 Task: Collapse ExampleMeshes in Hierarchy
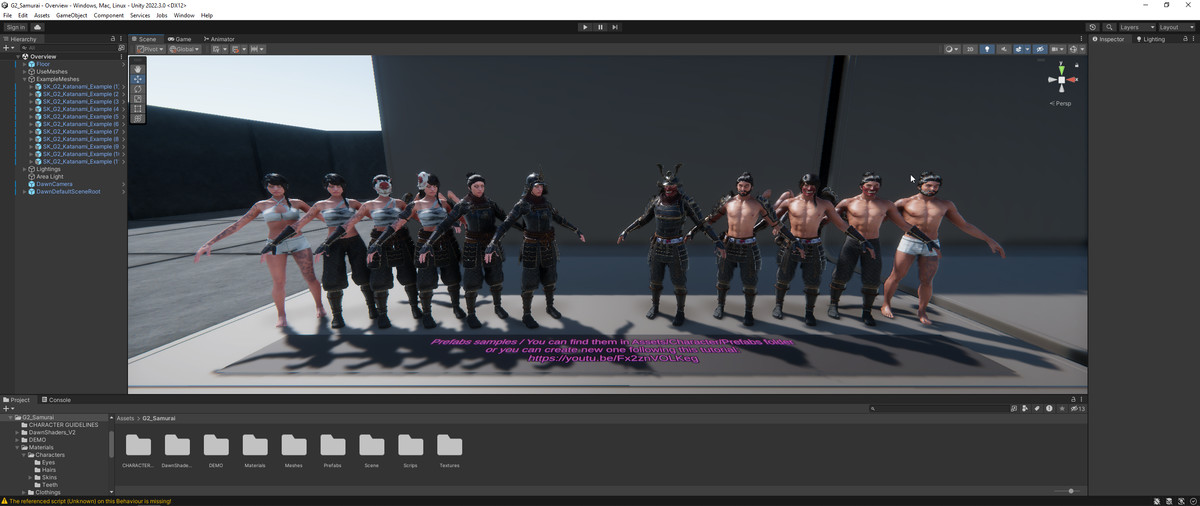[x=25, y=79]
